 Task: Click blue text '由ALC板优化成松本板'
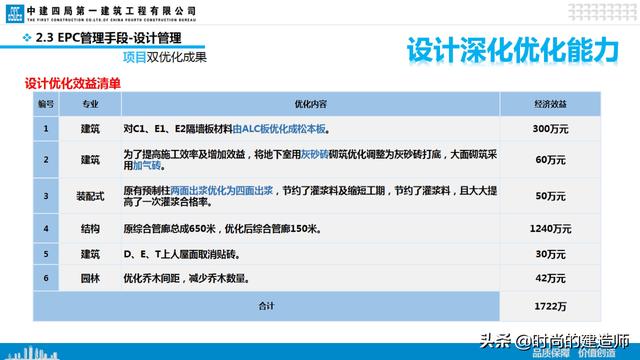[279, 129]
